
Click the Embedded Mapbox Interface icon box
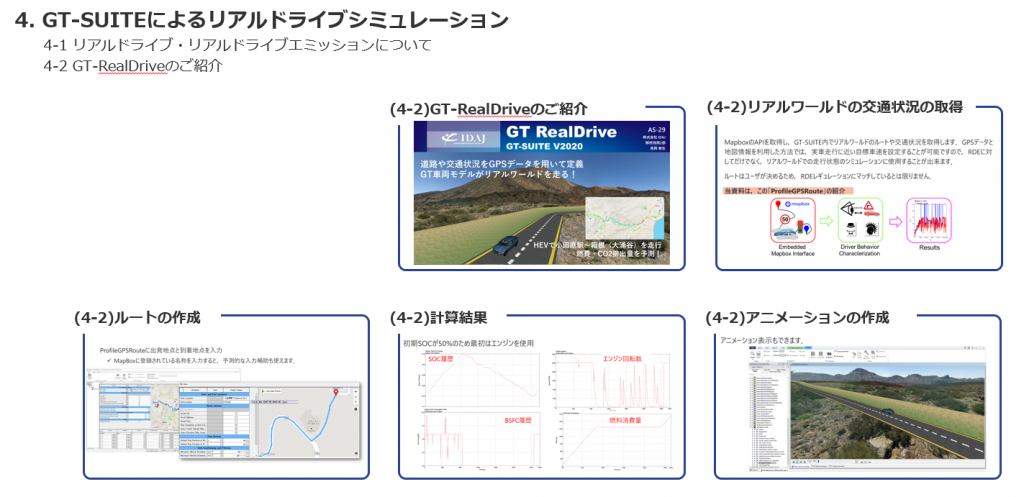click(792, 222)
